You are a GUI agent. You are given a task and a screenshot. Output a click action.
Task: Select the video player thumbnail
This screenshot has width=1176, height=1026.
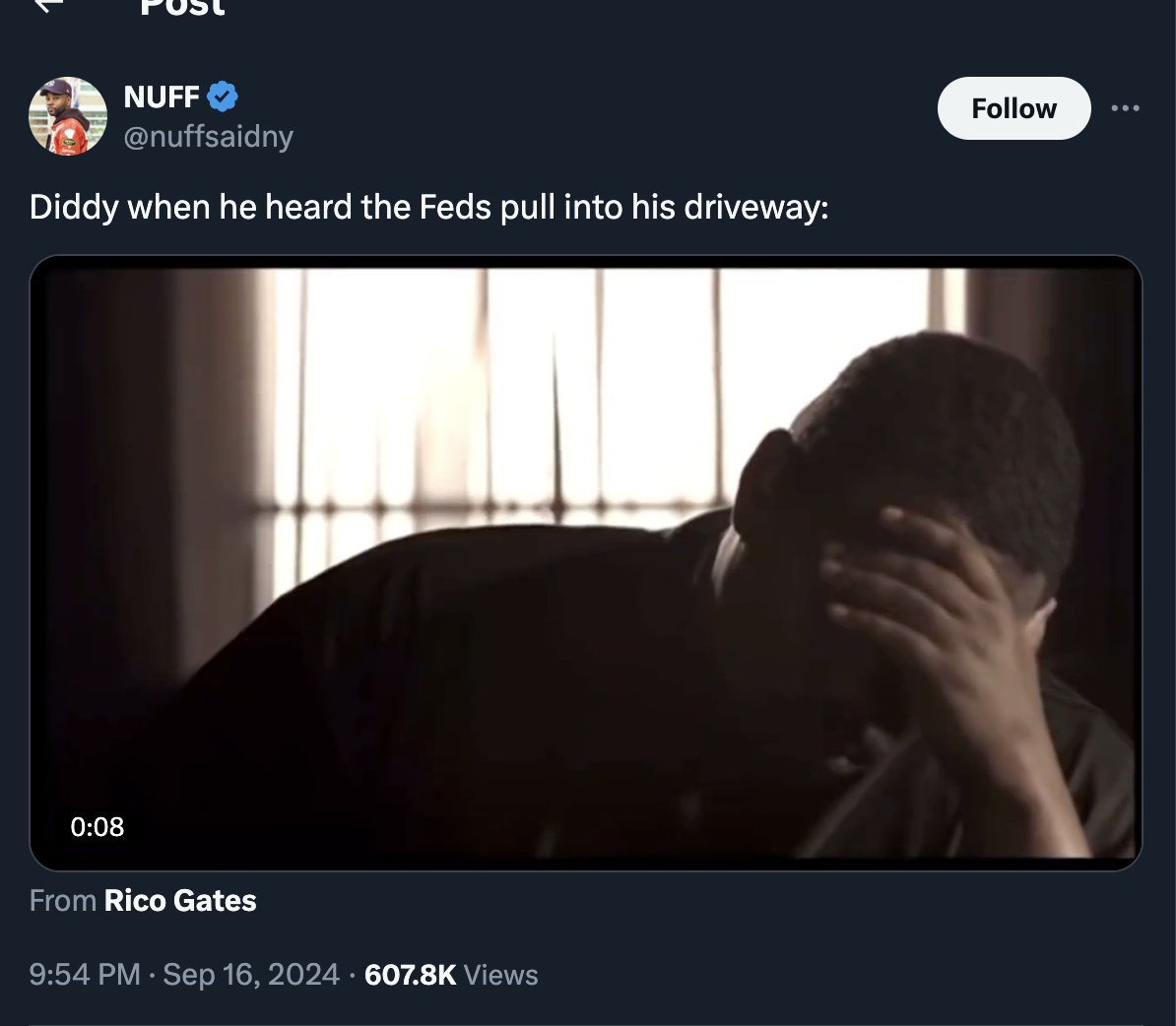[x=585, y=563]
